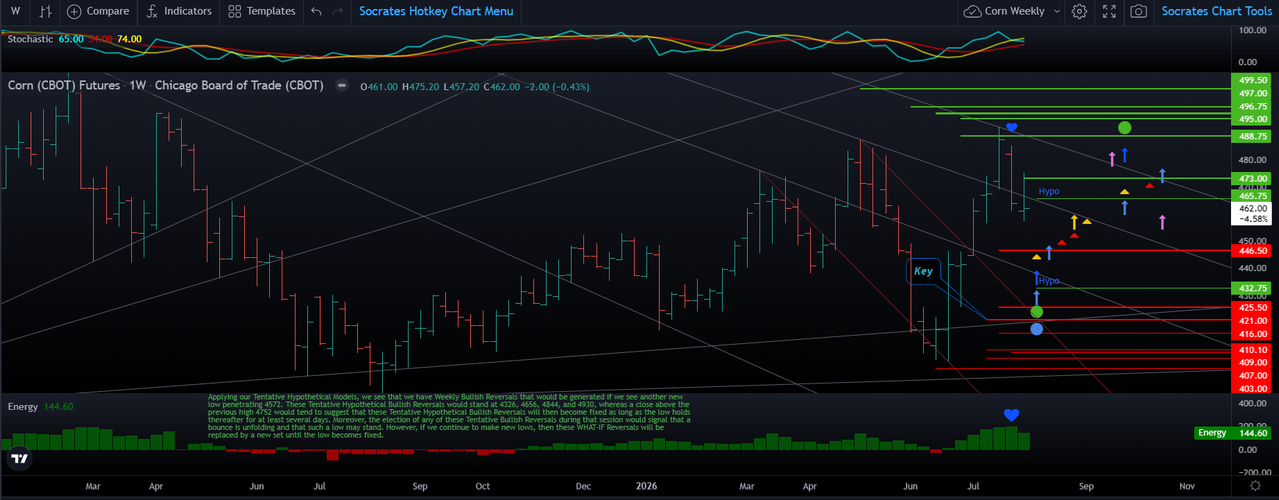
Task: Click the red 425.50 price label
Action: pos(1253,308)
